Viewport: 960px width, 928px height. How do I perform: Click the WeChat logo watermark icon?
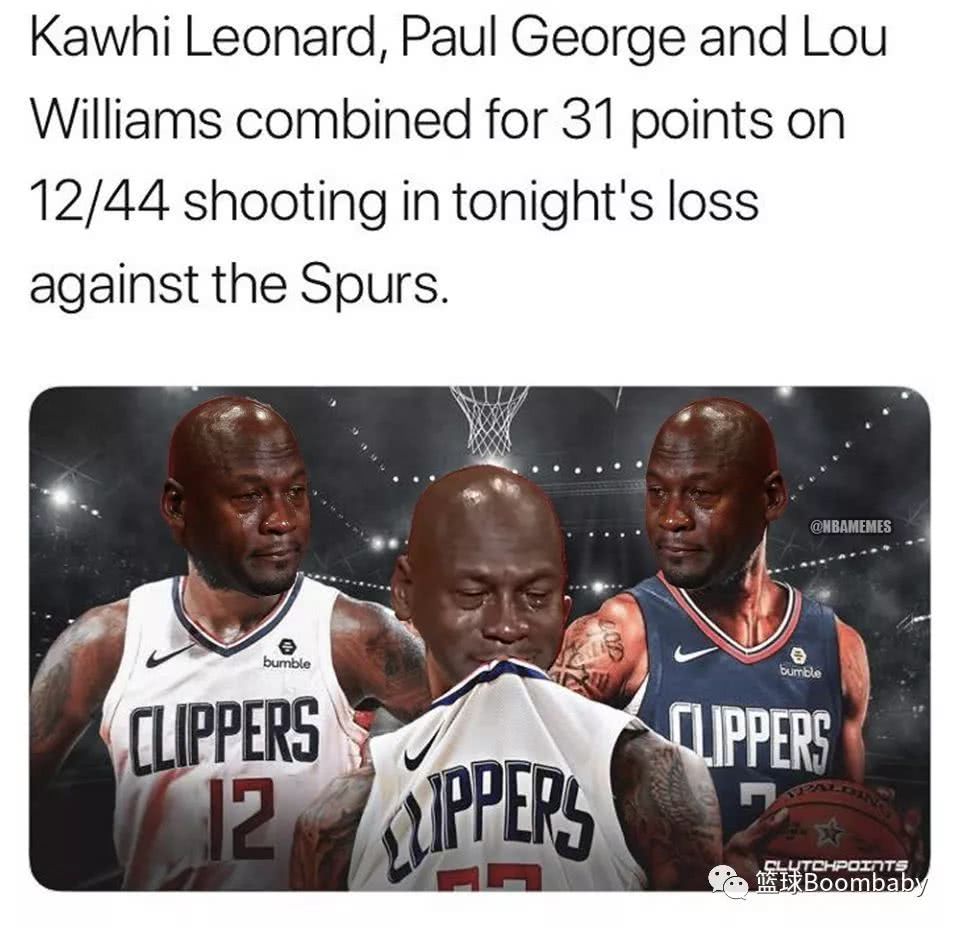coord(729,881)
